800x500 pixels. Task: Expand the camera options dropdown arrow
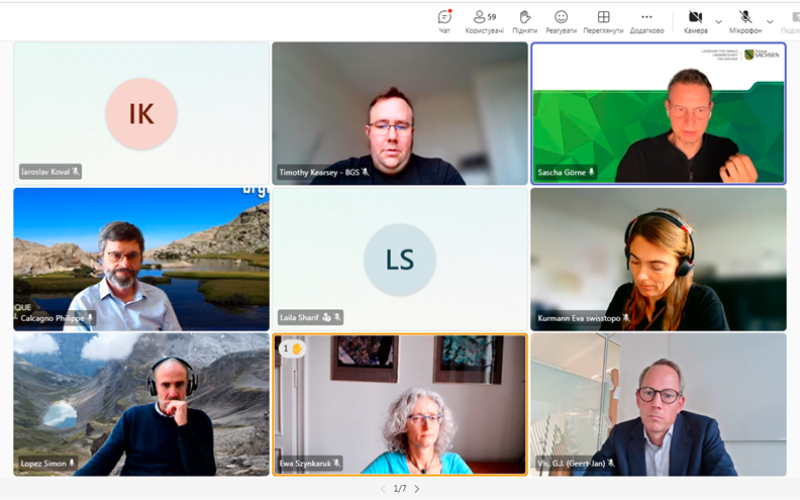pyautogui.click(x=718, y=22)
